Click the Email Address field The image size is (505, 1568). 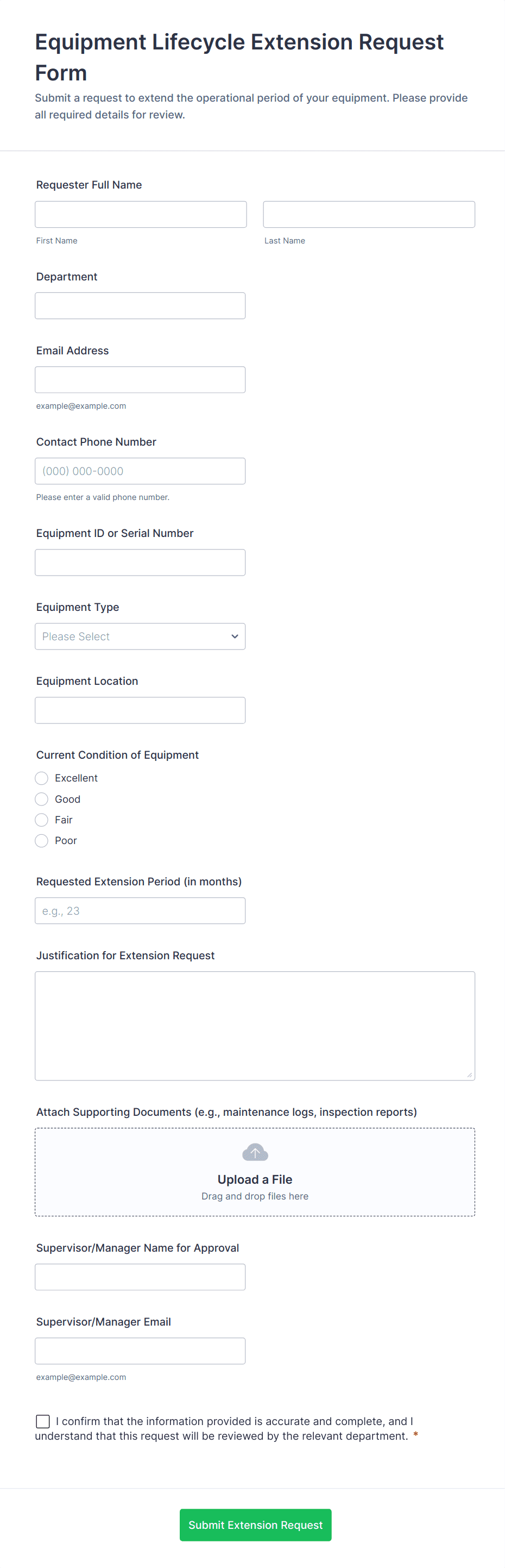pos(140,379)
